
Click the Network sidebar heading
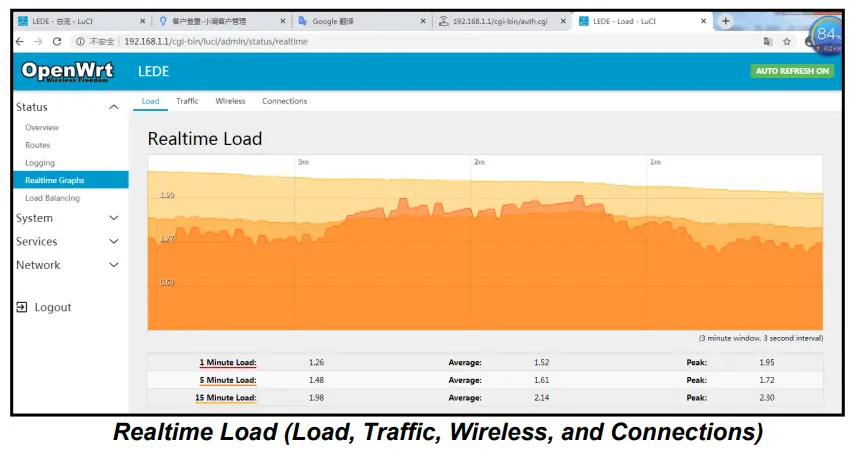pyautogui.click(x=38, y=265)
